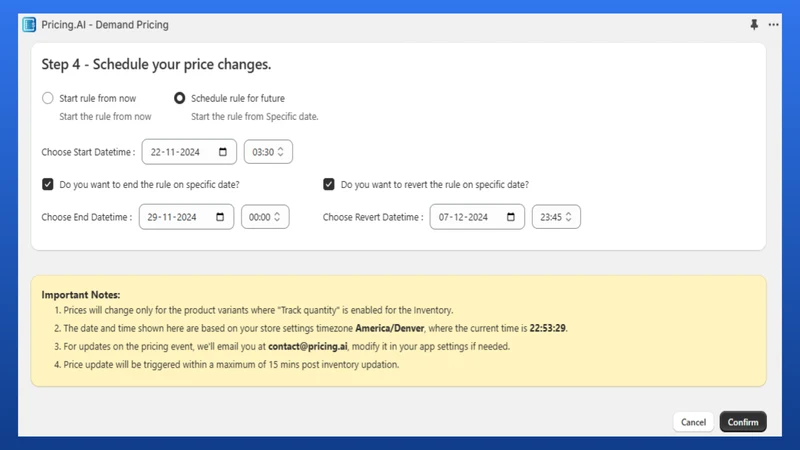The width and height of the screenshot is (800, 450).
Task: Click the Important Notes heading
Action: tap(81, 295)
